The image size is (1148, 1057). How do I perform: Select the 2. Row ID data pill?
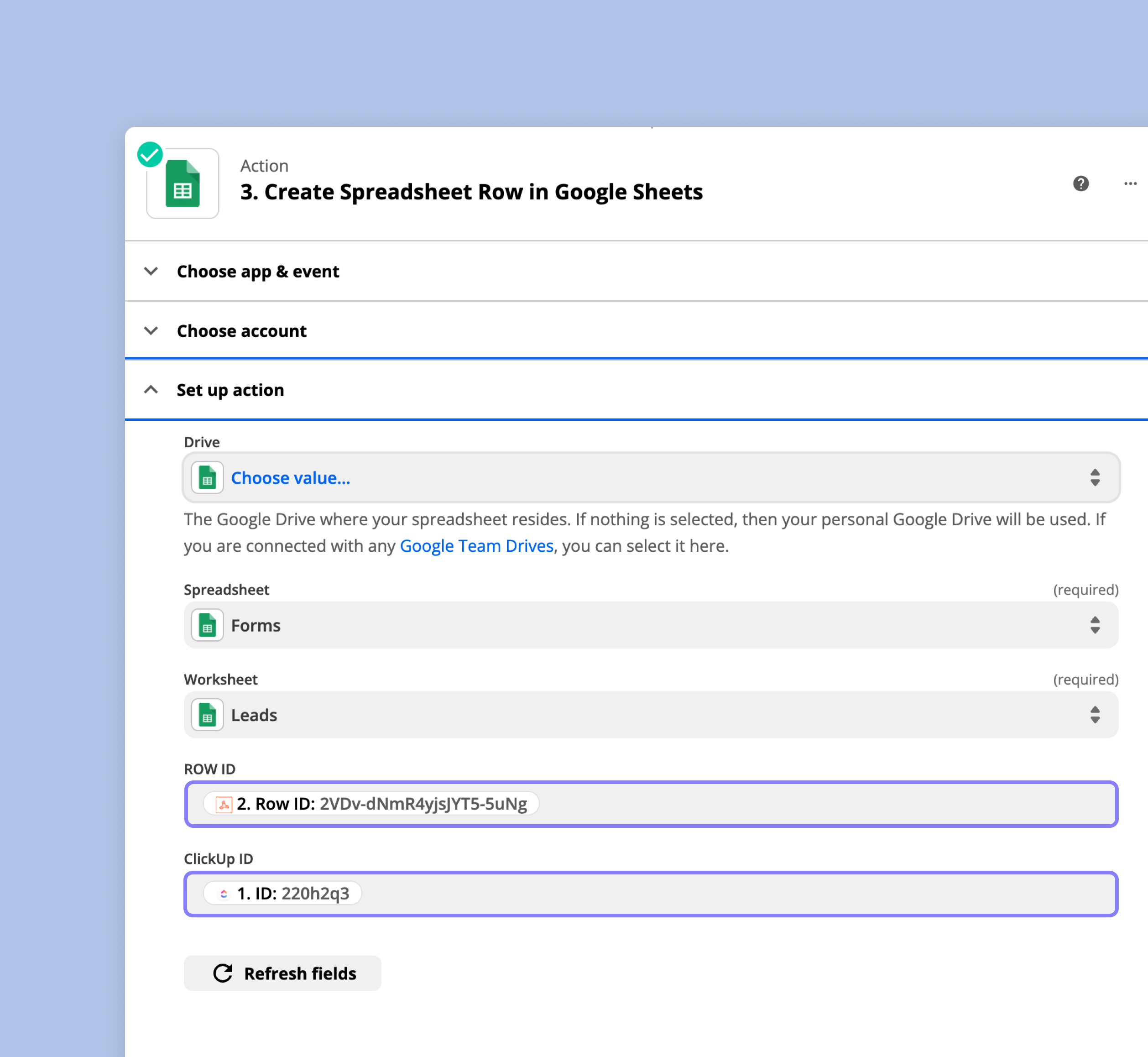(x=371, y=804)
